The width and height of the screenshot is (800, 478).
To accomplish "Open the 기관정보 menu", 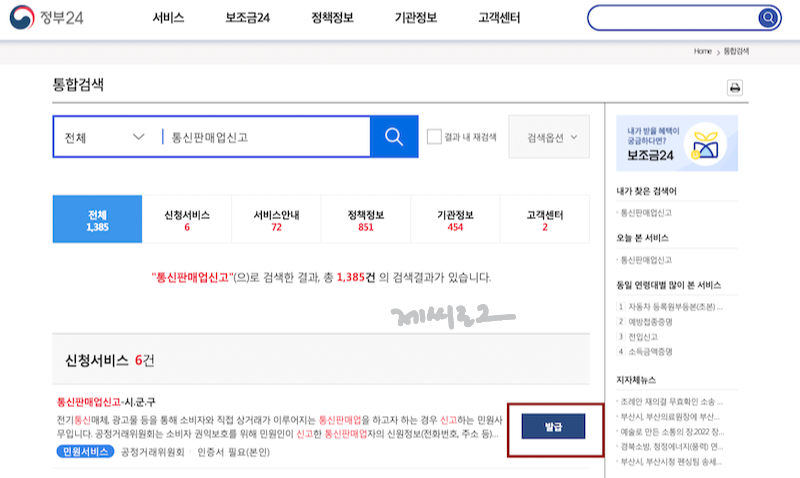I will pyautogui.click(x=416, y=18).
